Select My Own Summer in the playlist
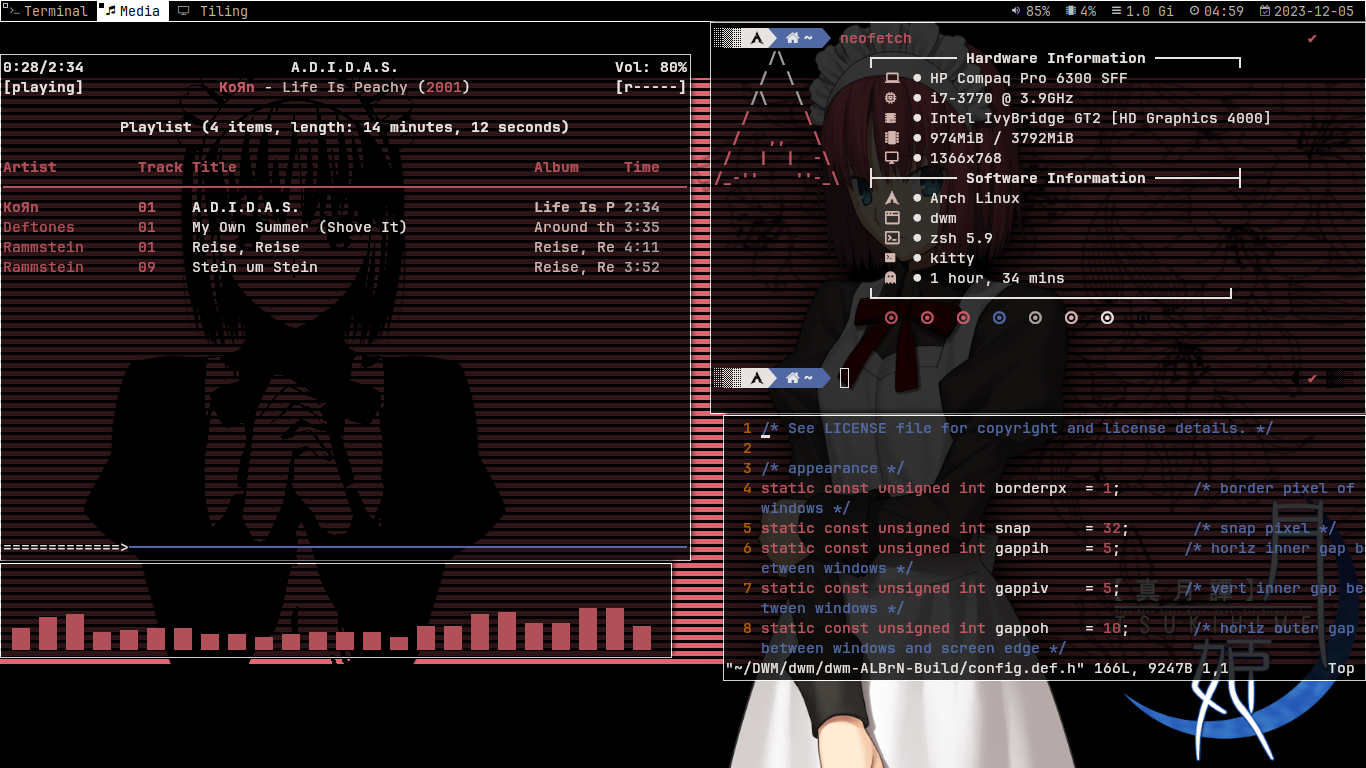This screenshot has height=768, width=1366. pyautogui.click(x=300, y=227)
